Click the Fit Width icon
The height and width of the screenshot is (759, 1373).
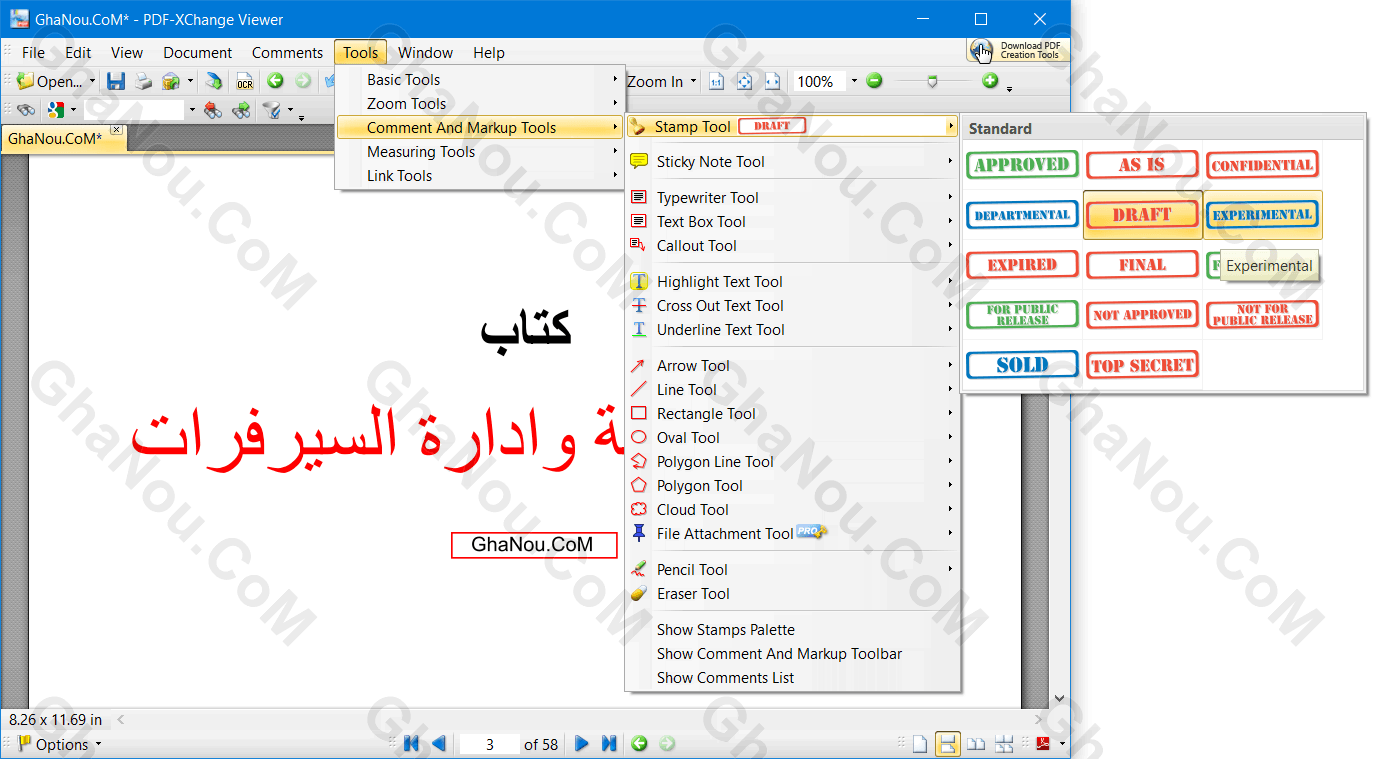(x=773, y=81)
